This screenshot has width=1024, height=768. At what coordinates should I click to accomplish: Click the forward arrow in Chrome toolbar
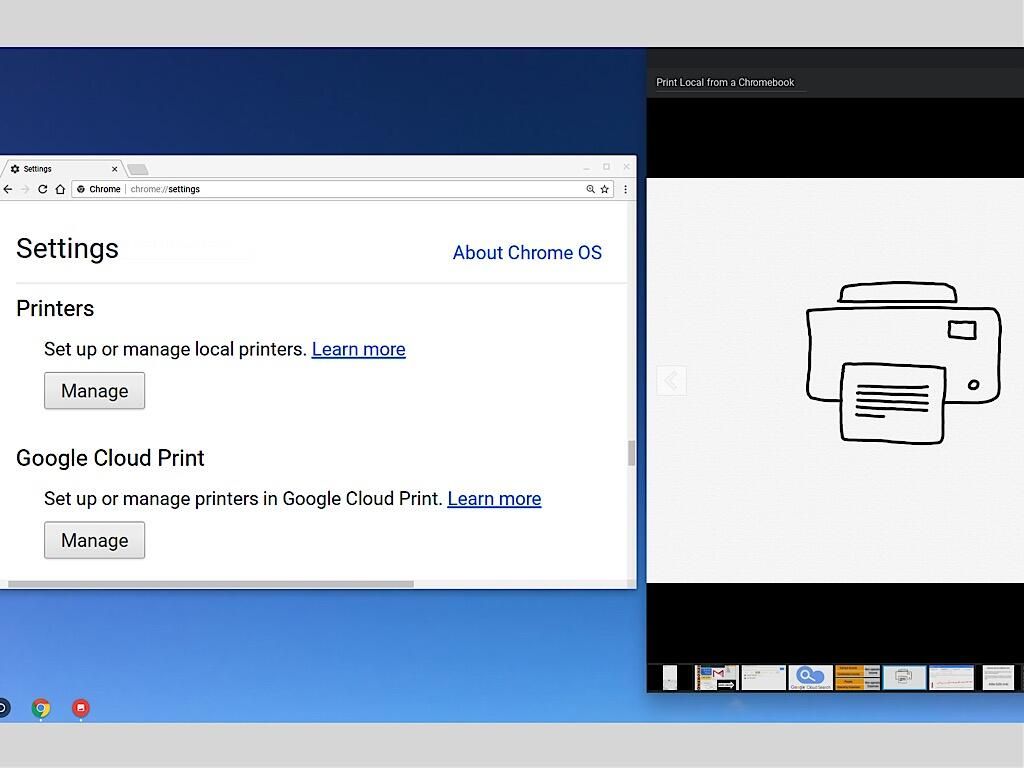[25, 189]
